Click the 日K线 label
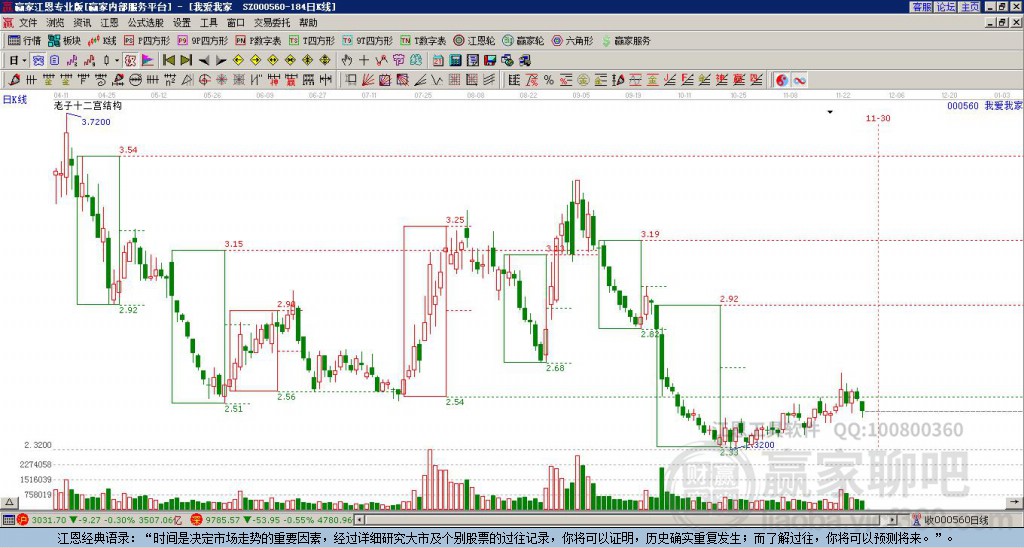The width and height of the screenshot is (1024, 548). [14, 100]
